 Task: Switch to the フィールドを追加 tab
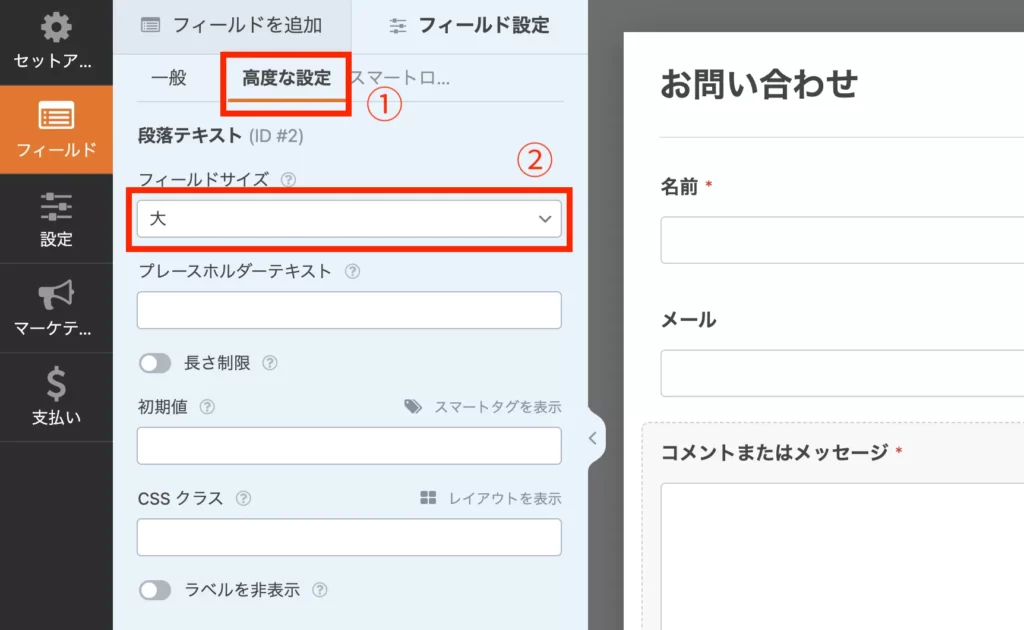232,25
